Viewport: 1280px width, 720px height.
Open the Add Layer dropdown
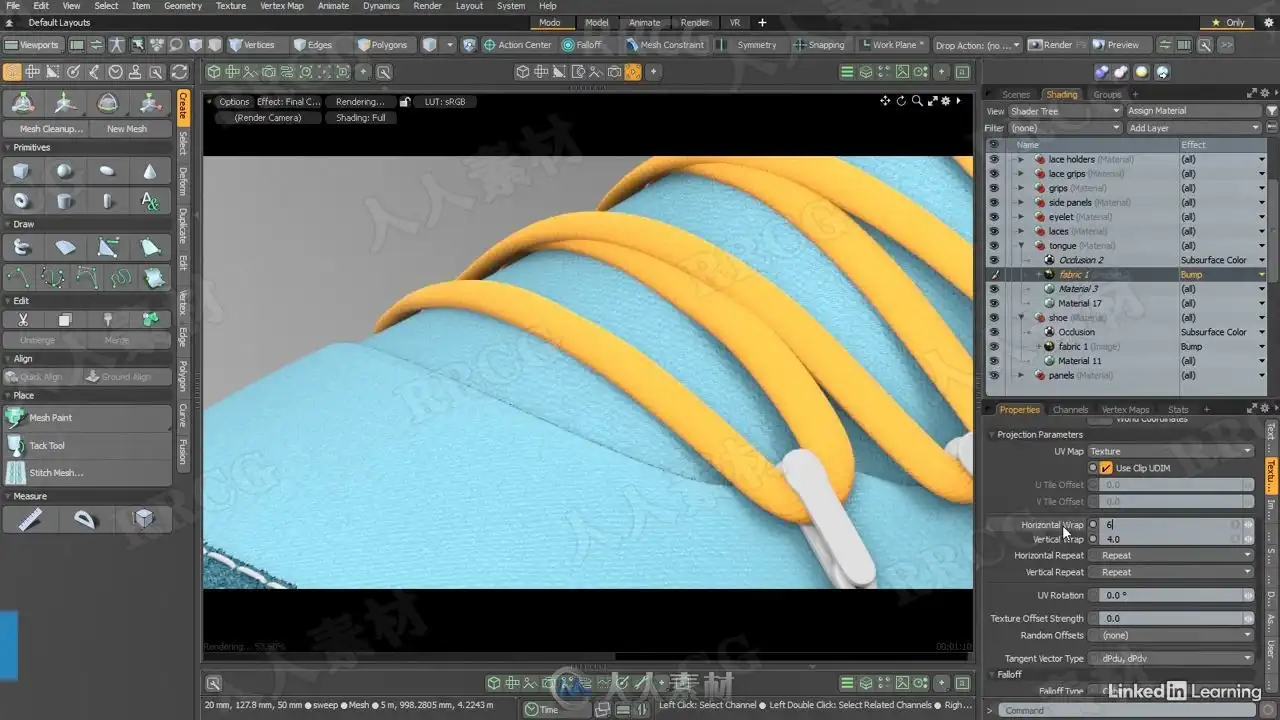click(1194, 128)
